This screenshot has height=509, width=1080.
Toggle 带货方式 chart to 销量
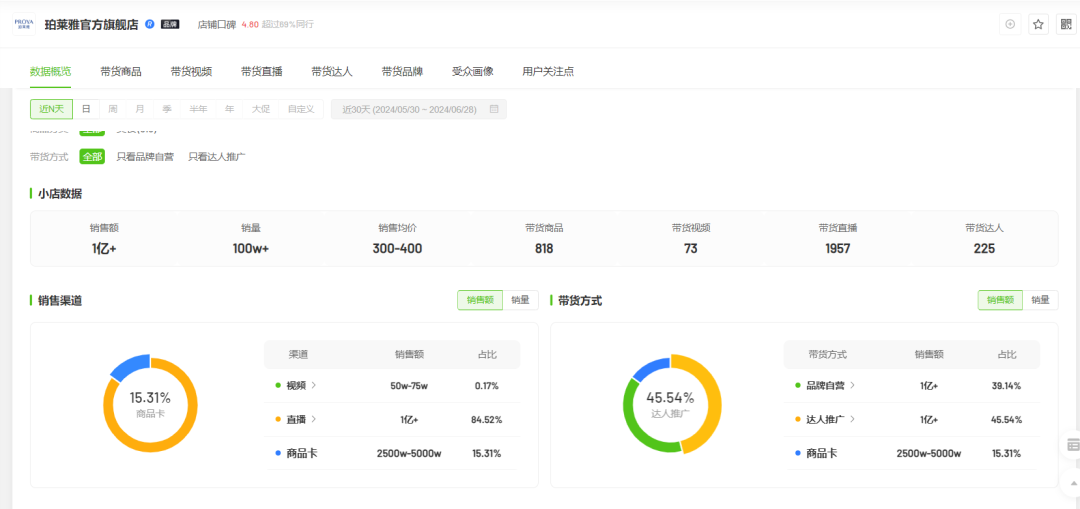point(1040,300)
